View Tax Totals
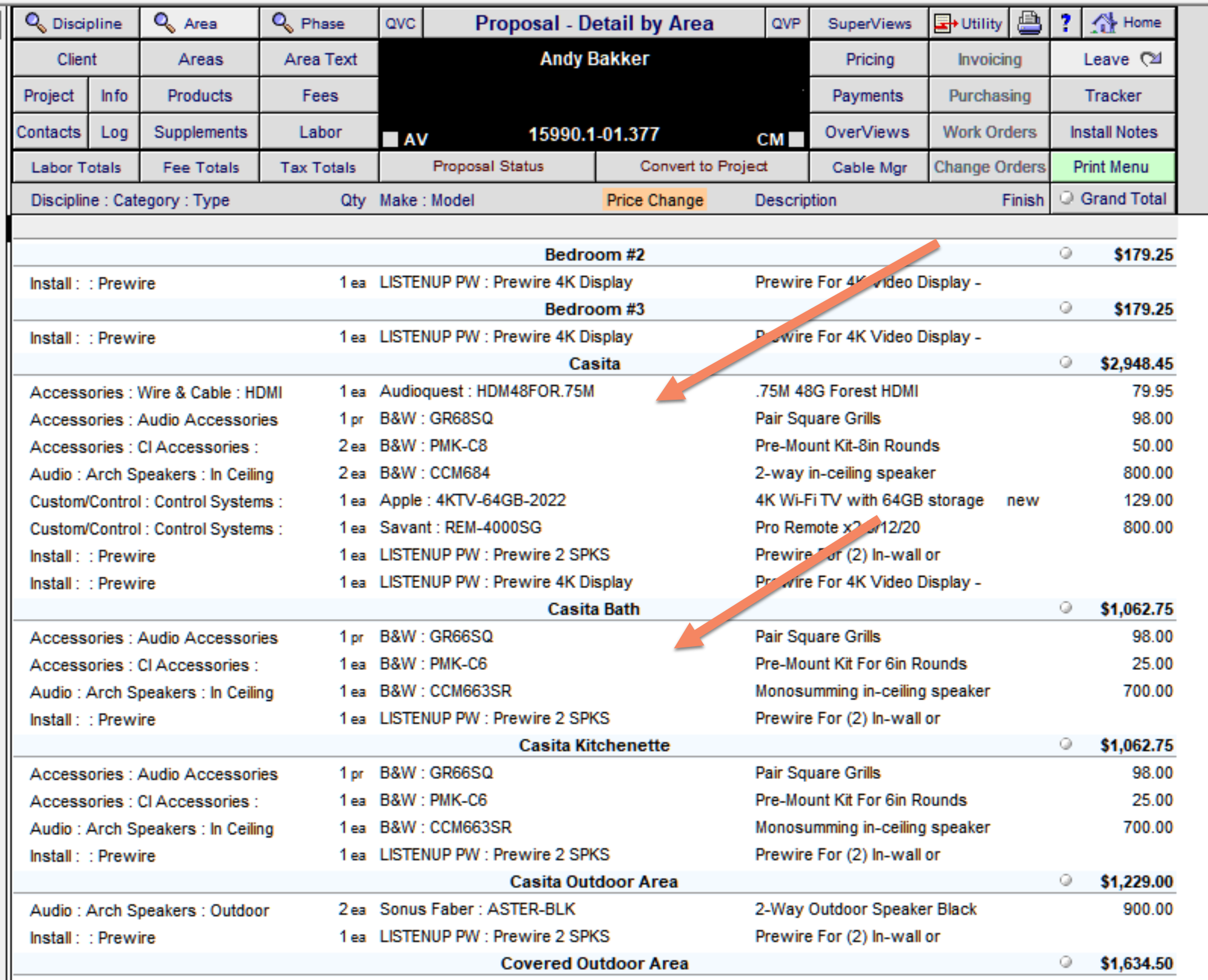 (x=319, y=167)
